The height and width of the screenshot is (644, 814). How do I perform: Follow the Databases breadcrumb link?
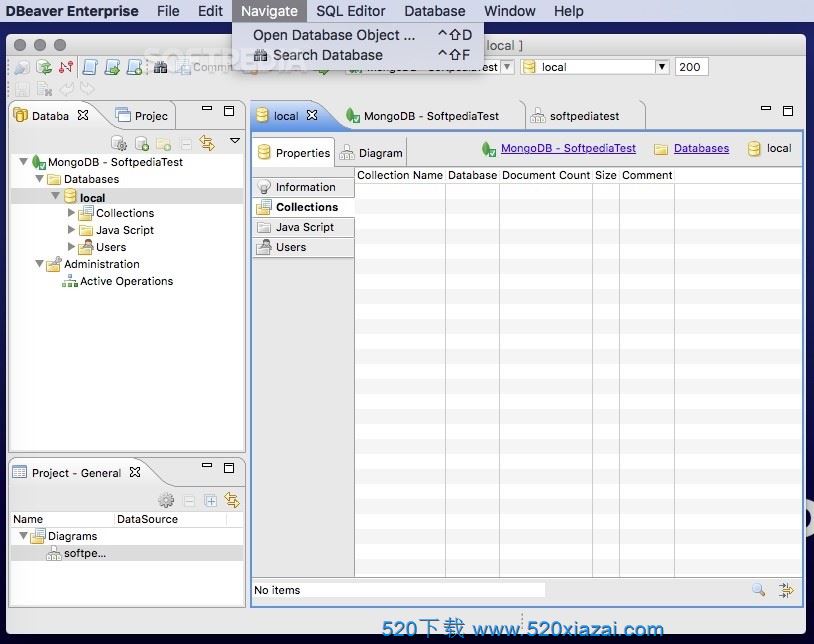701,148
